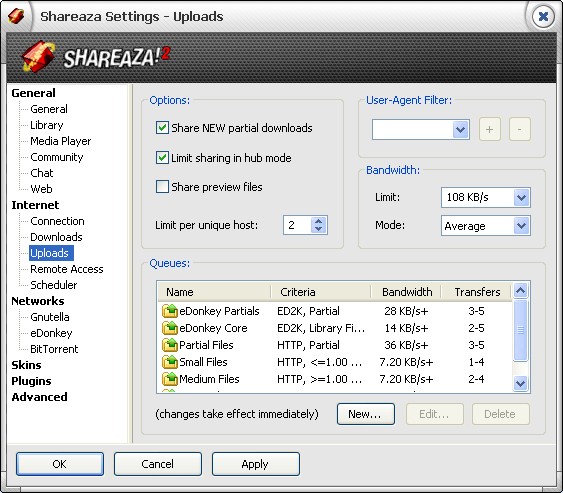
Task: Select the eDonkey Core queue name
Action: click(213, 328)
